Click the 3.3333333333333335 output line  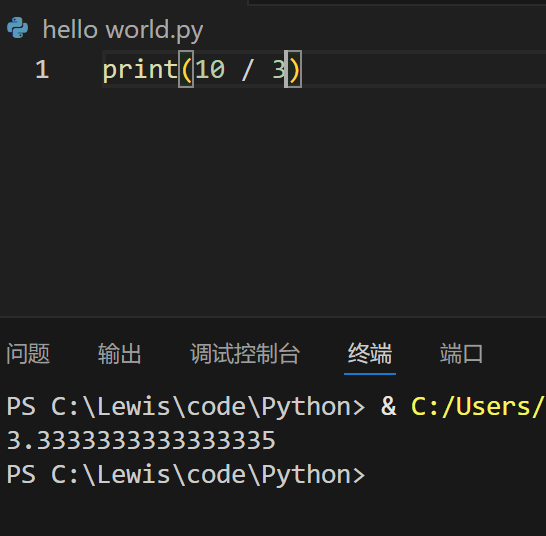point(141,440)
